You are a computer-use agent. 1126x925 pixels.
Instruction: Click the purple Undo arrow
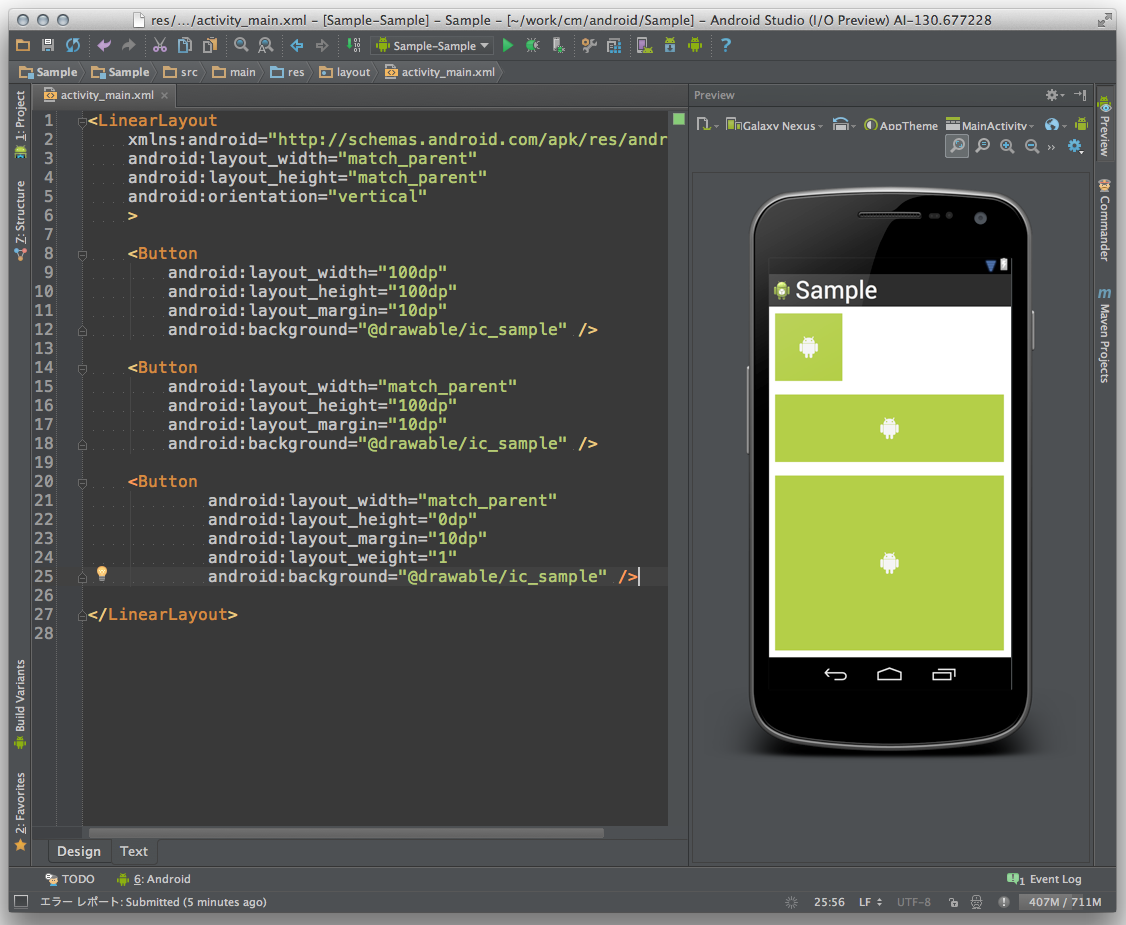[104, 46]
